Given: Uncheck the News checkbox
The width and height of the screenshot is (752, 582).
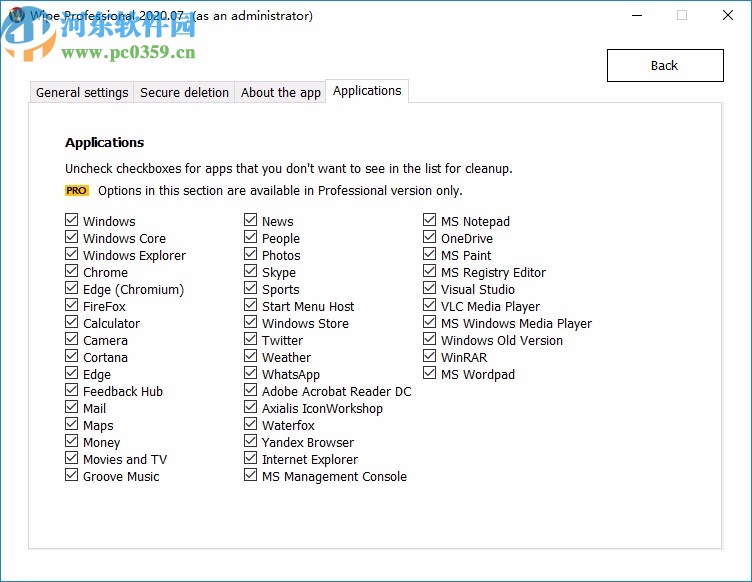Looking at the screenshot, I should click(250, 220).
